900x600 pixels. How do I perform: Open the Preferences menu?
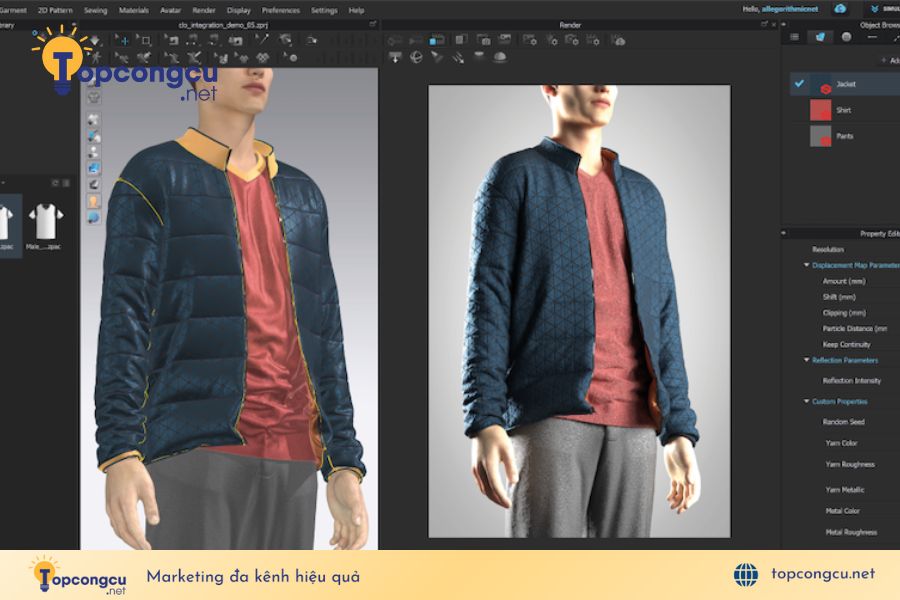coord(281,10)
